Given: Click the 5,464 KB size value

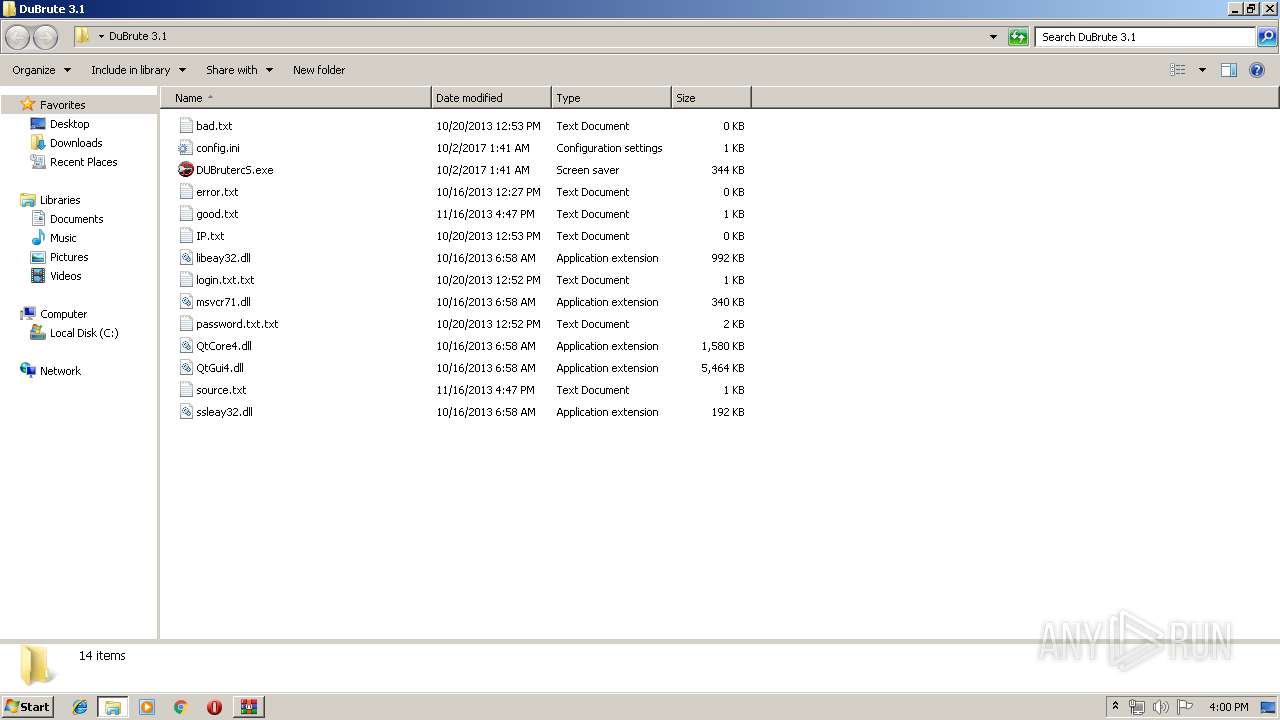Looking at the screenshot, I should click(x=723, y=368).
